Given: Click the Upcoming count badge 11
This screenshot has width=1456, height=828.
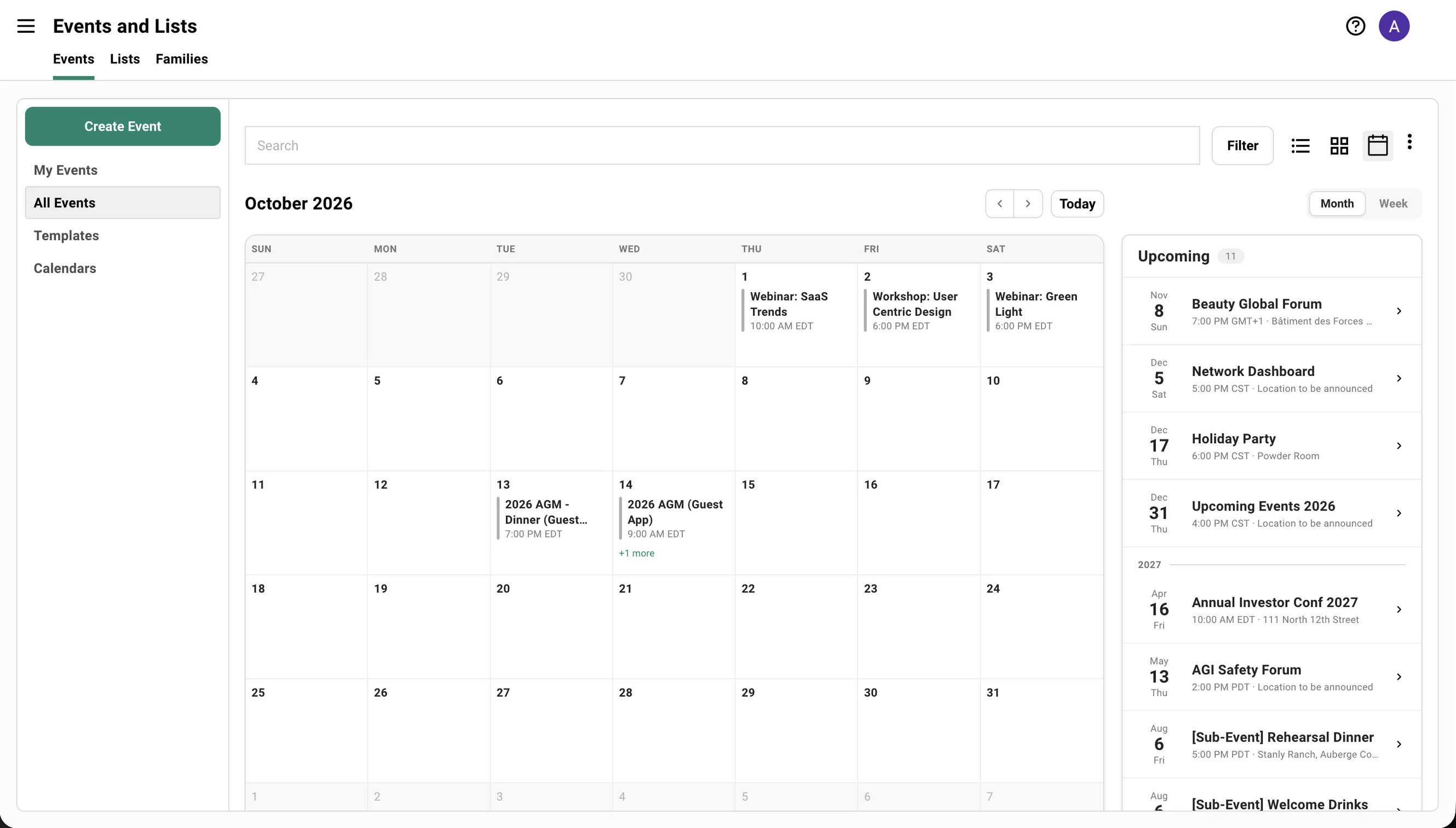Looking at the screenshot, I should tap(1230, 257).
